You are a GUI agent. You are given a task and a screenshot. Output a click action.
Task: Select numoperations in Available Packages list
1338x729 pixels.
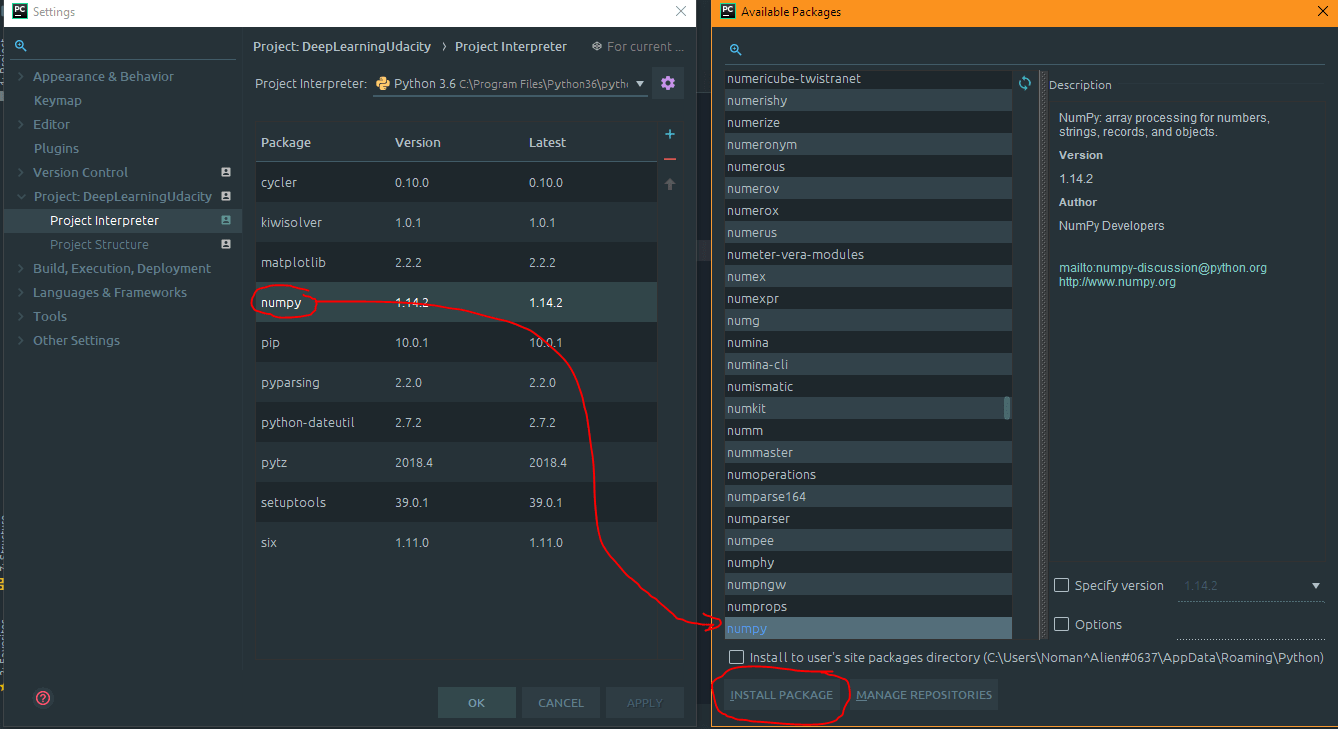click(868, 474)
